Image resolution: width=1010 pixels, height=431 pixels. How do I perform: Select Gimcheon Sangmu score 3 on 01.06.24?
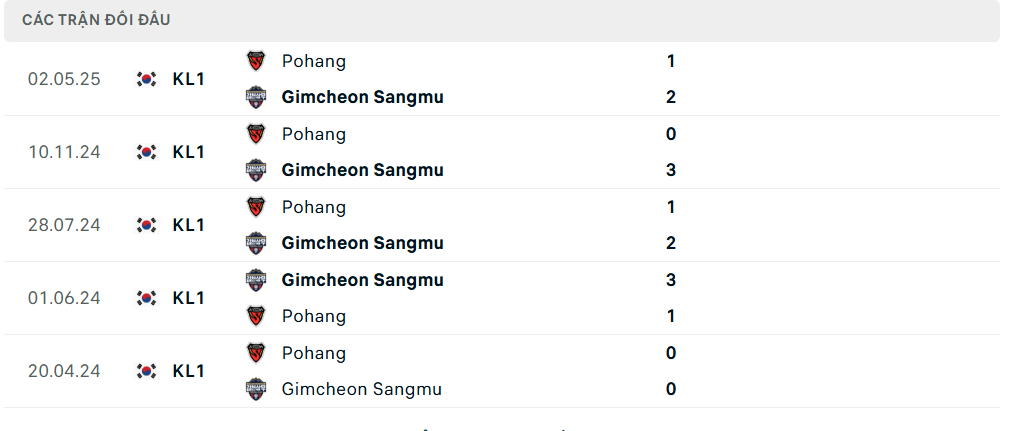click(x=671, y=280)
